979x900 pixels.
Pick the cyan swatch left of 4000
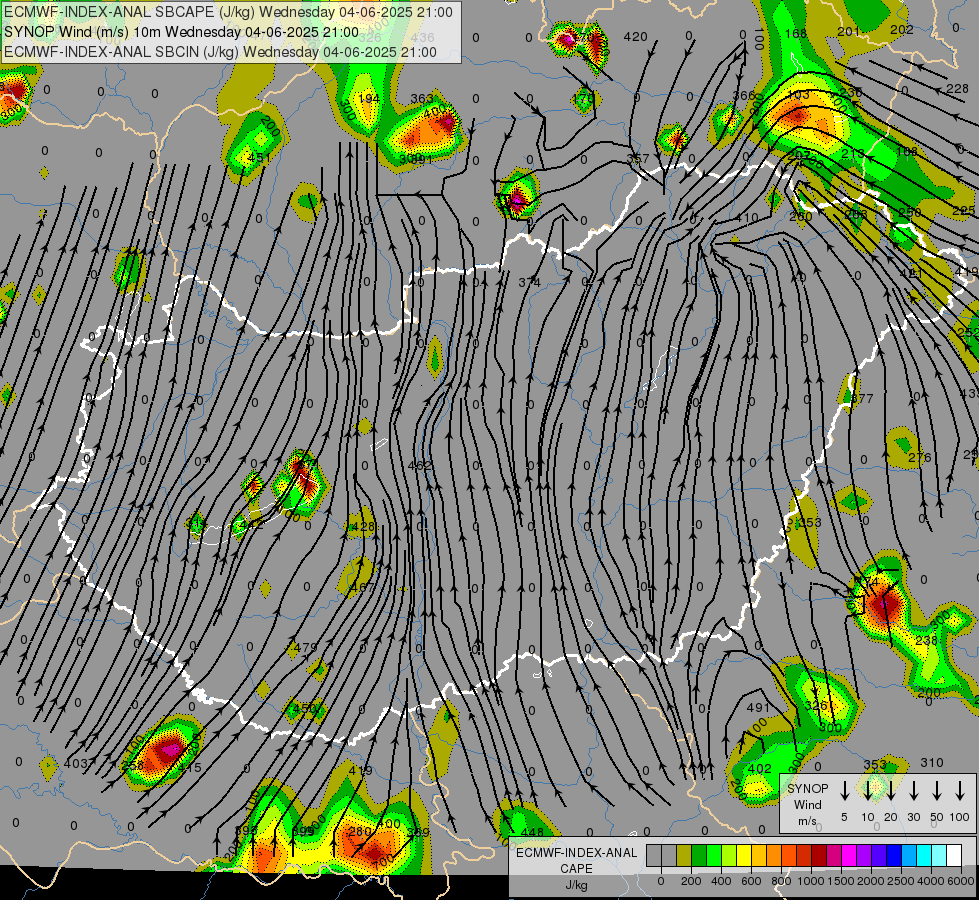pos(924,856)
